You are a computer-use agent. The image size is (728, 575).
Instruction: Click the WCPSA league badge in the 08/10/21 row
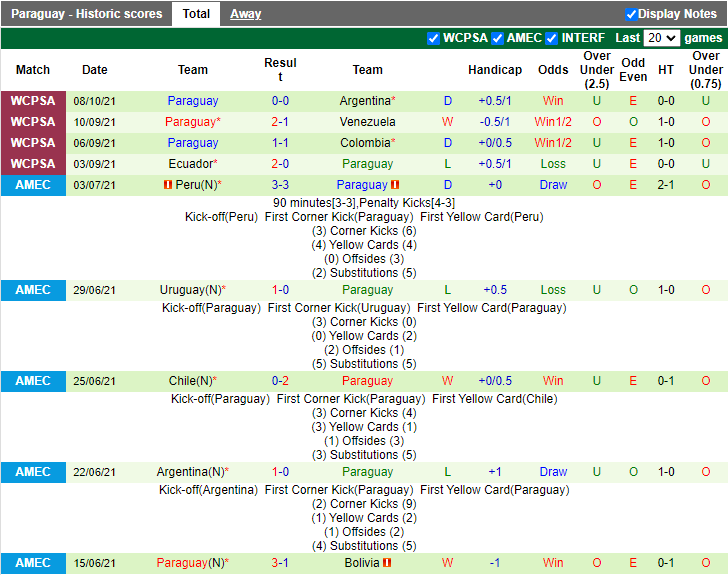(33, 101)
